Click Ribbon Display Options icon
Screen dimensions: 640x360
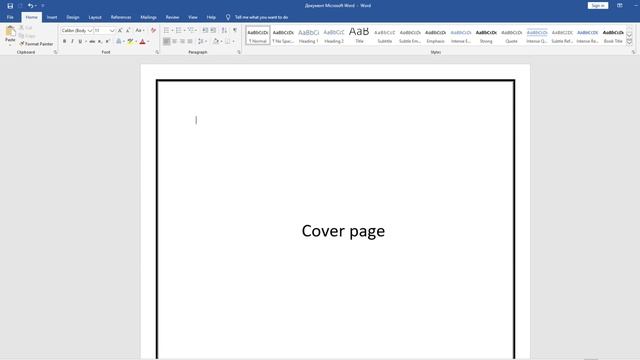pyautogui.click(x=620, y=5)
